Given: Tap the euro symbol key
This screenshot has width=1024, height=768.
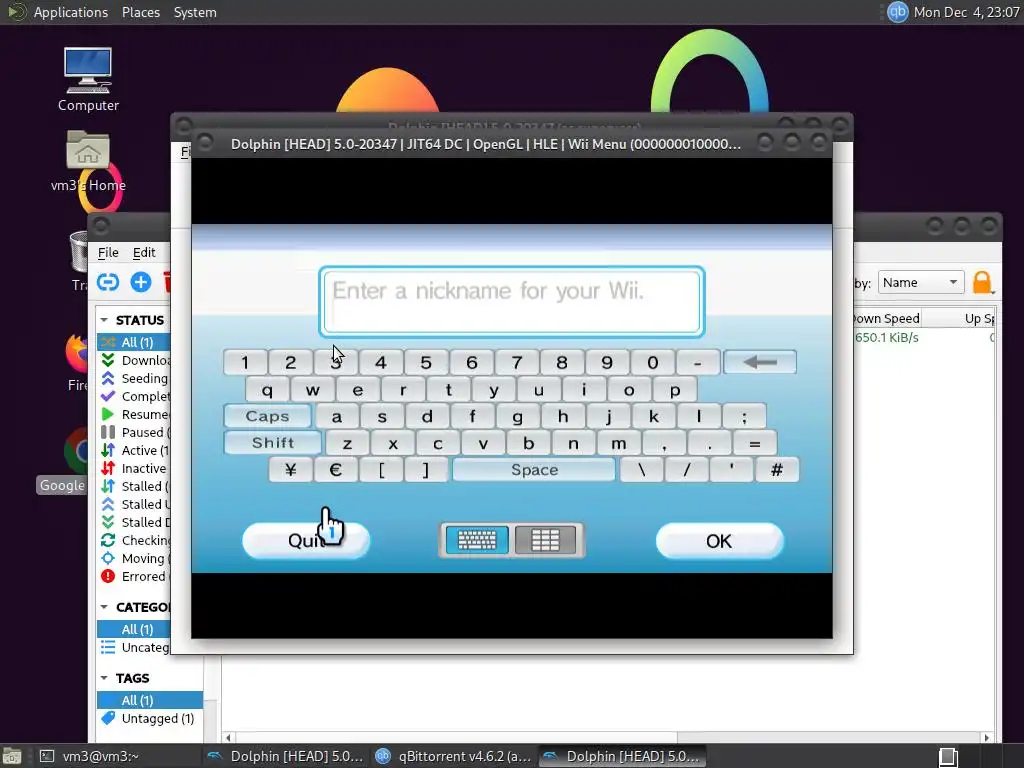Looking at the screenshot, I should 336,470.
